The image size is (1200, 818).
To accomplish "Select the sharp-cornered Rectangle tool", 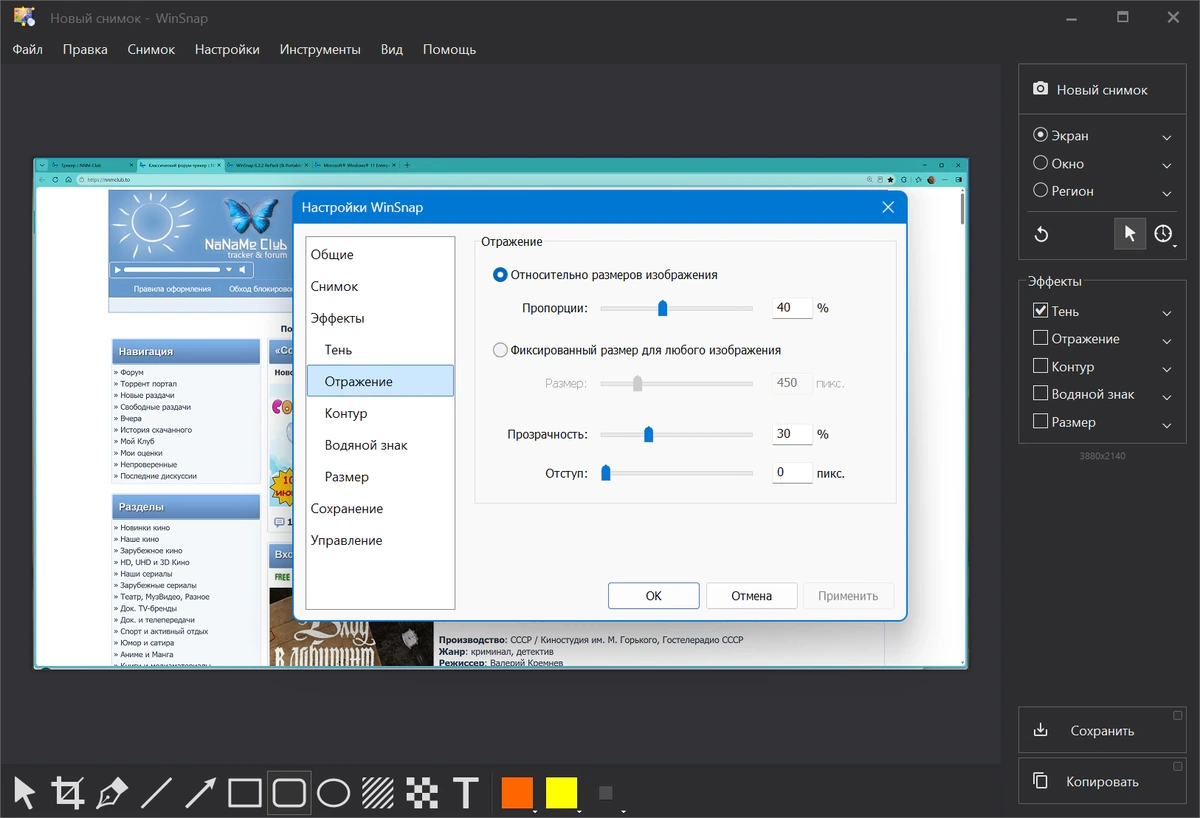I will [x=244, y=793].
